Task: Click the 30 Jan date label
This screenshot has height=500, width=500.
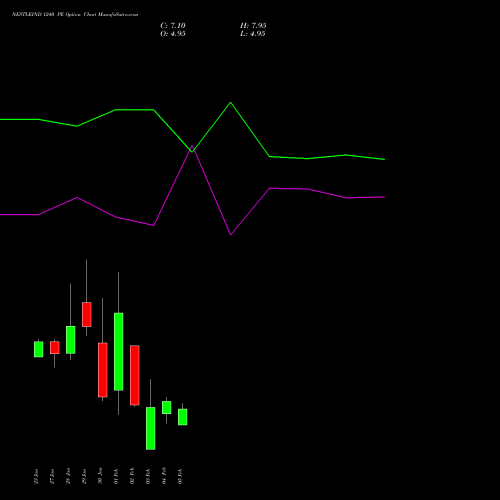Action: click(100, 476)
